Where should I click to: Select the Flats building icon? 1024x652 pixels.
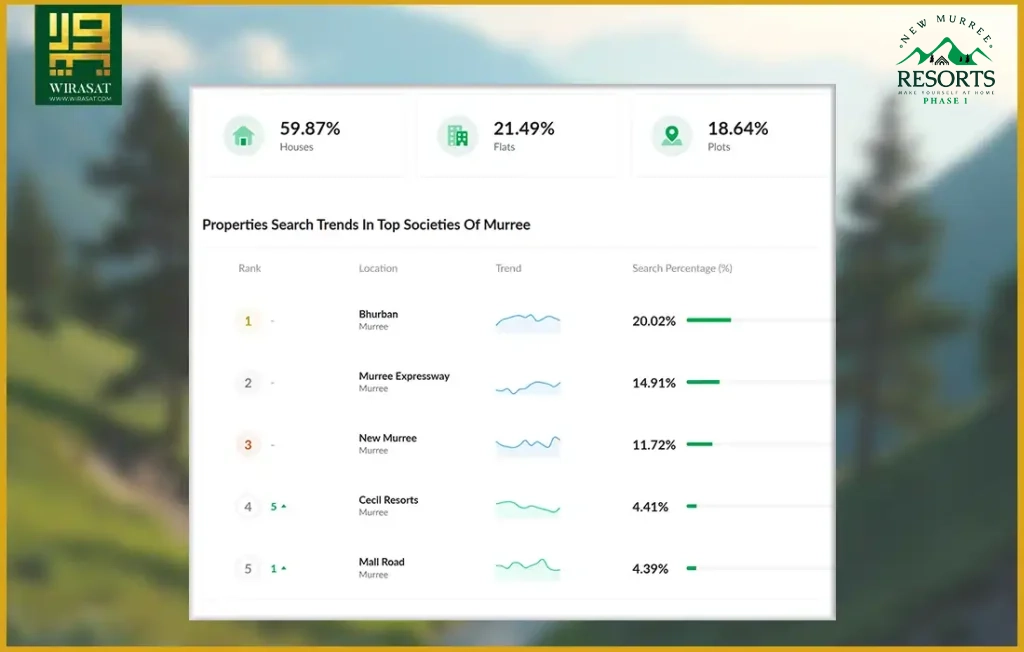click(x=457, y=136)
